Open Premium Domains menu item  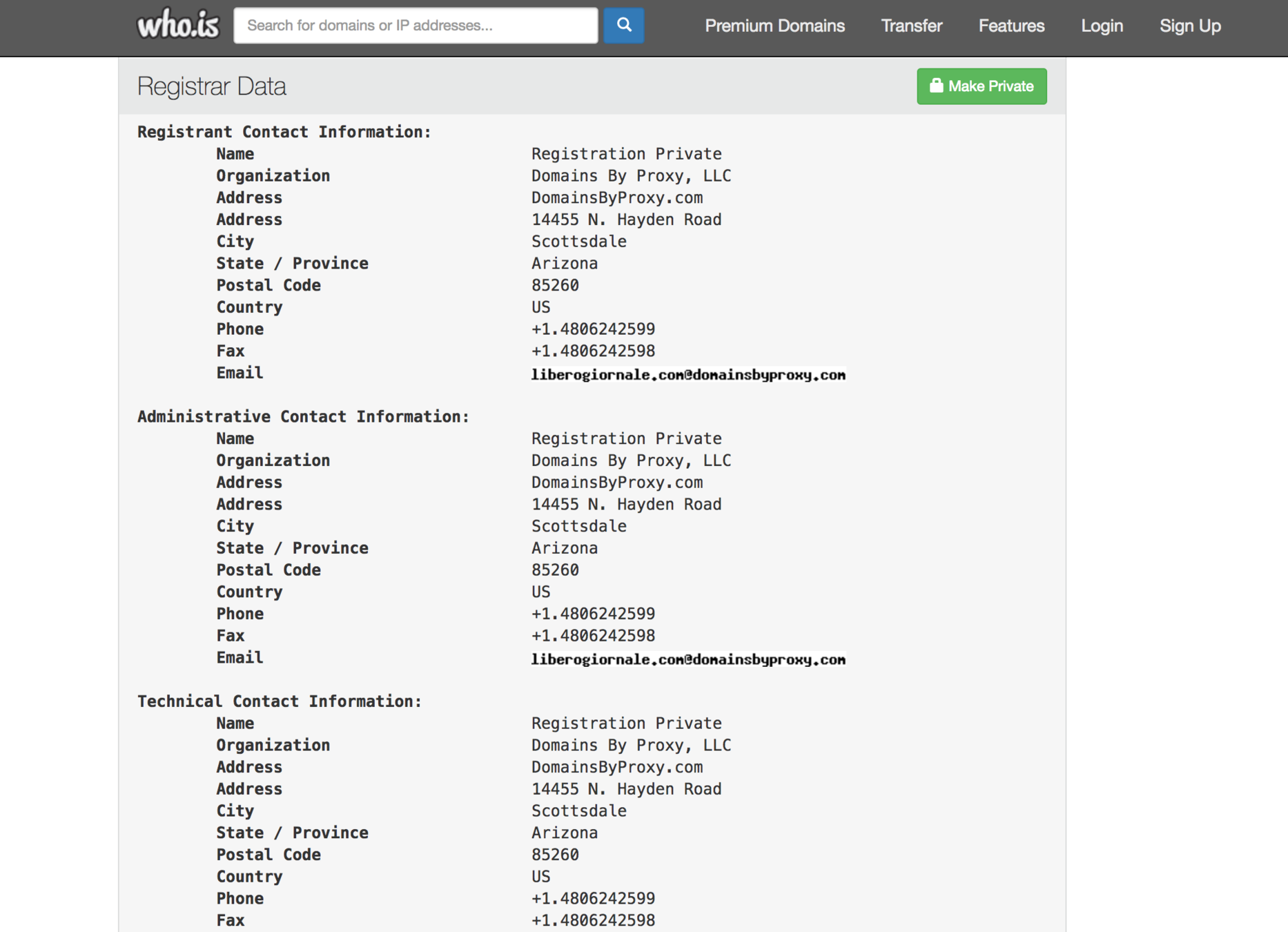(774, 26)
